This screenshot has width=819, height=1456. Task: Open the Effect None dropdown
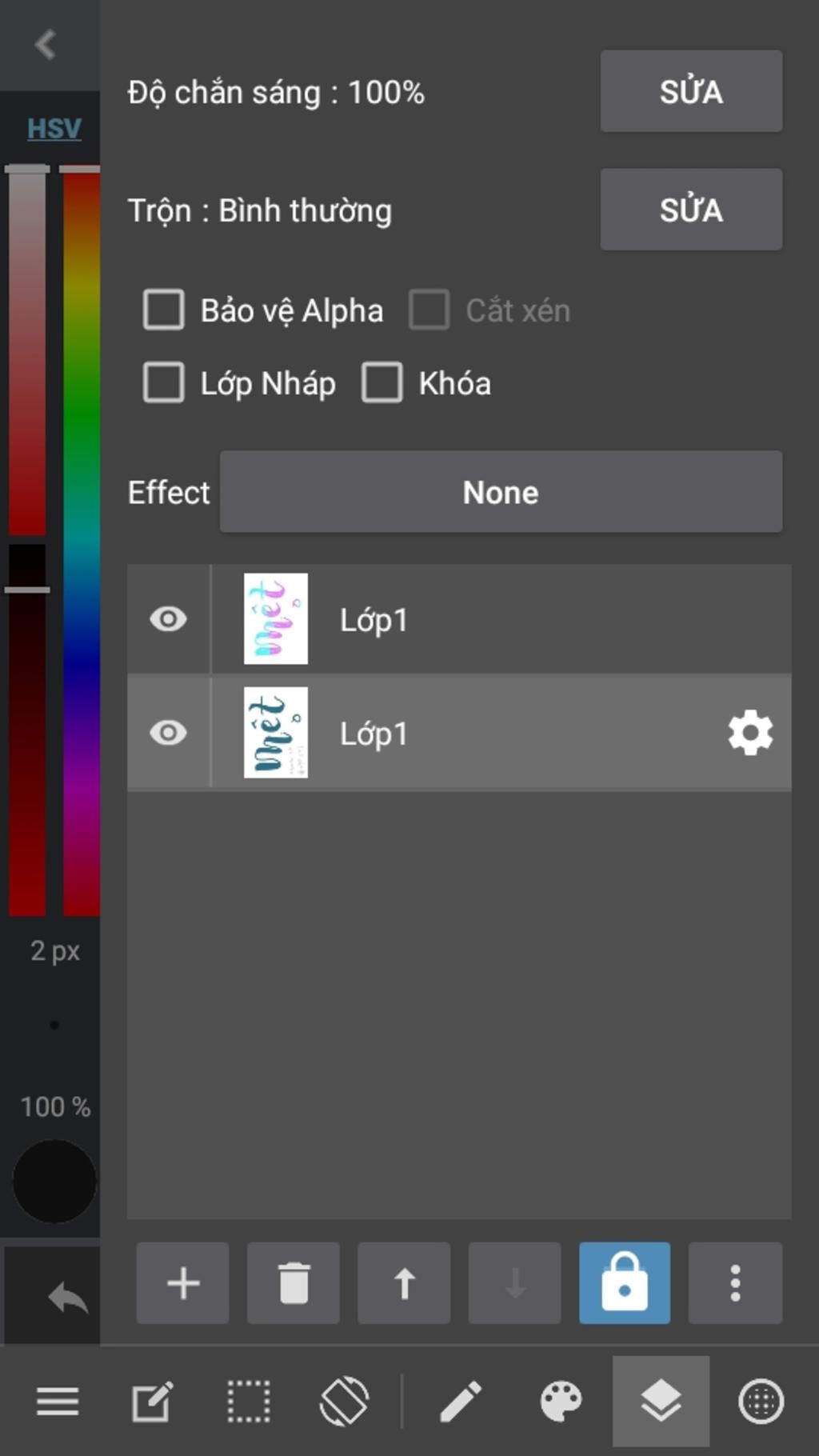(x=501, y=491)
